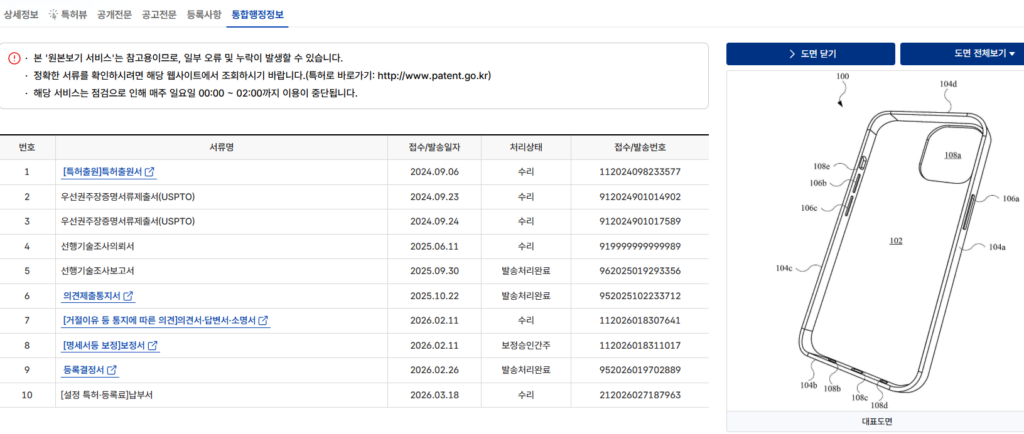1024x434 pixels.
Task: Open the [명세서등 보정]보정서 link
Action: pyautogui.click(x=104, y=345)
